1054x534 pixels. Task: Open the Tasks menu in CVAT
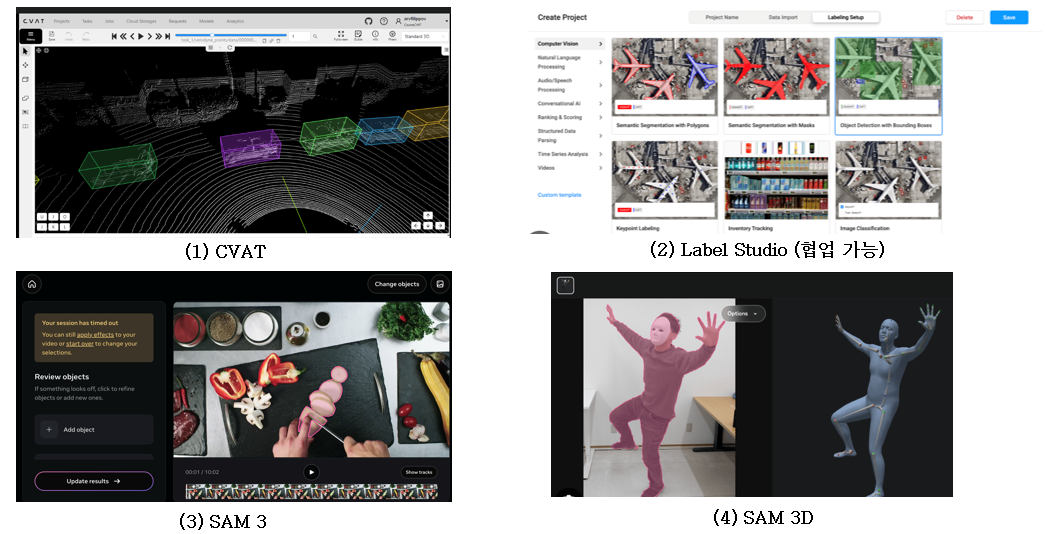(87, 22)
